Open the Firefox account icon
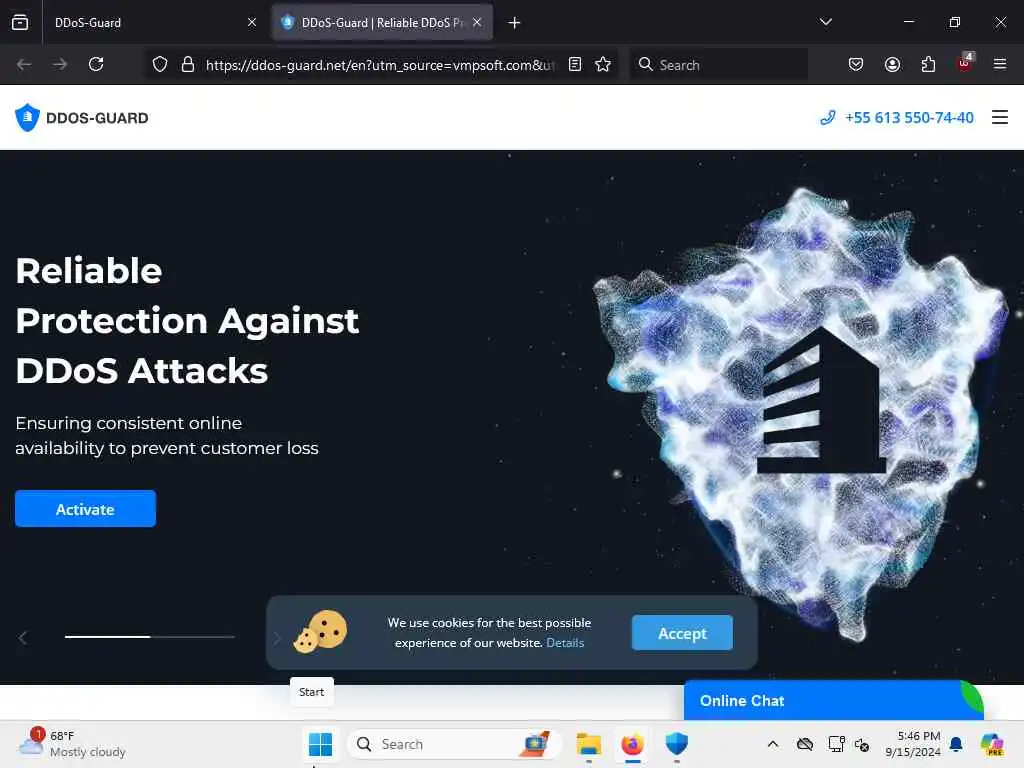The height and width of the screenshot is (768, 1024). point(892,64)
